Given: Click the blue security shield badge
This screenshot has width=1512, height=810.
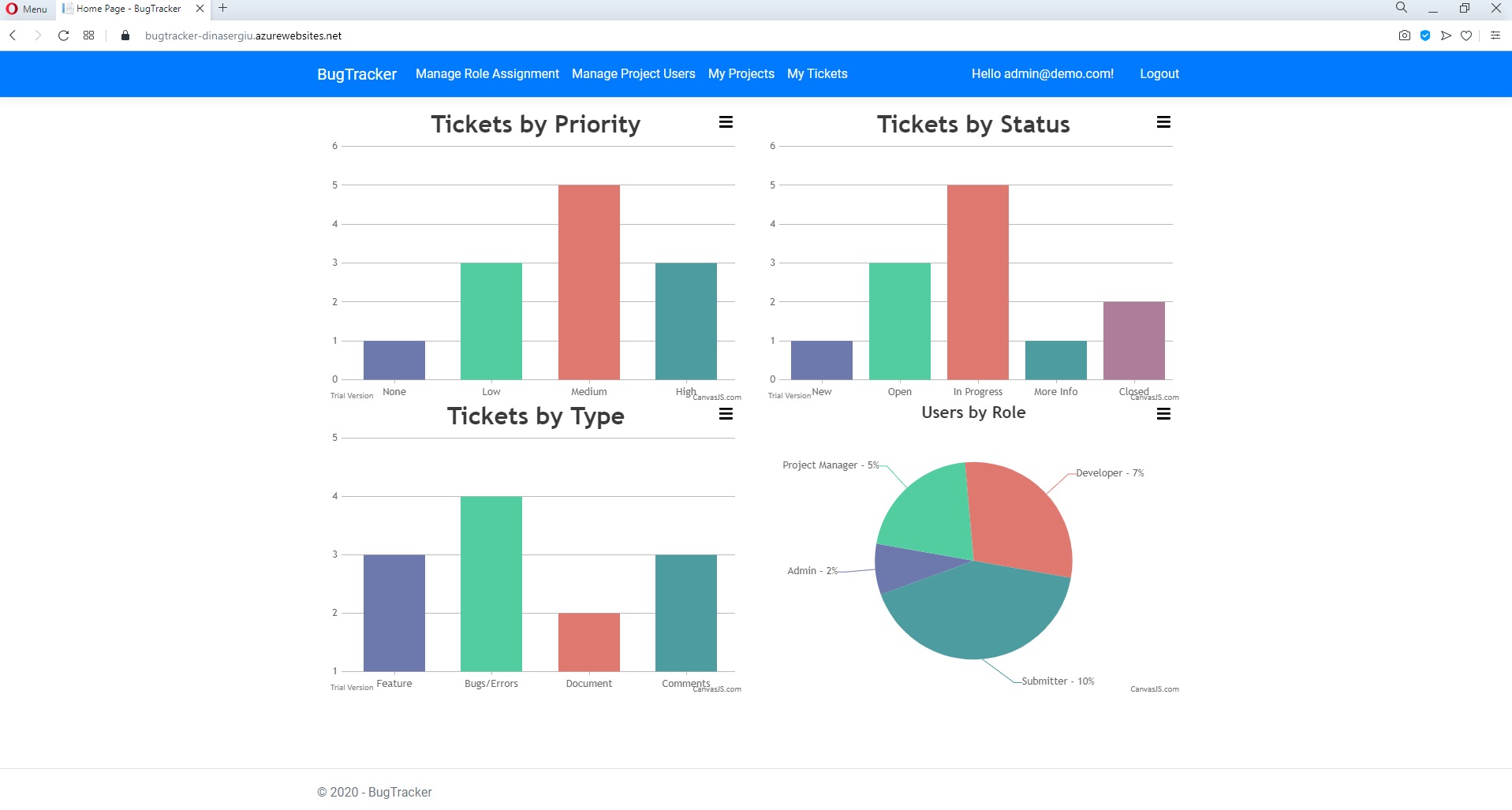Looking at the screenshot, I should point(1424,35).
